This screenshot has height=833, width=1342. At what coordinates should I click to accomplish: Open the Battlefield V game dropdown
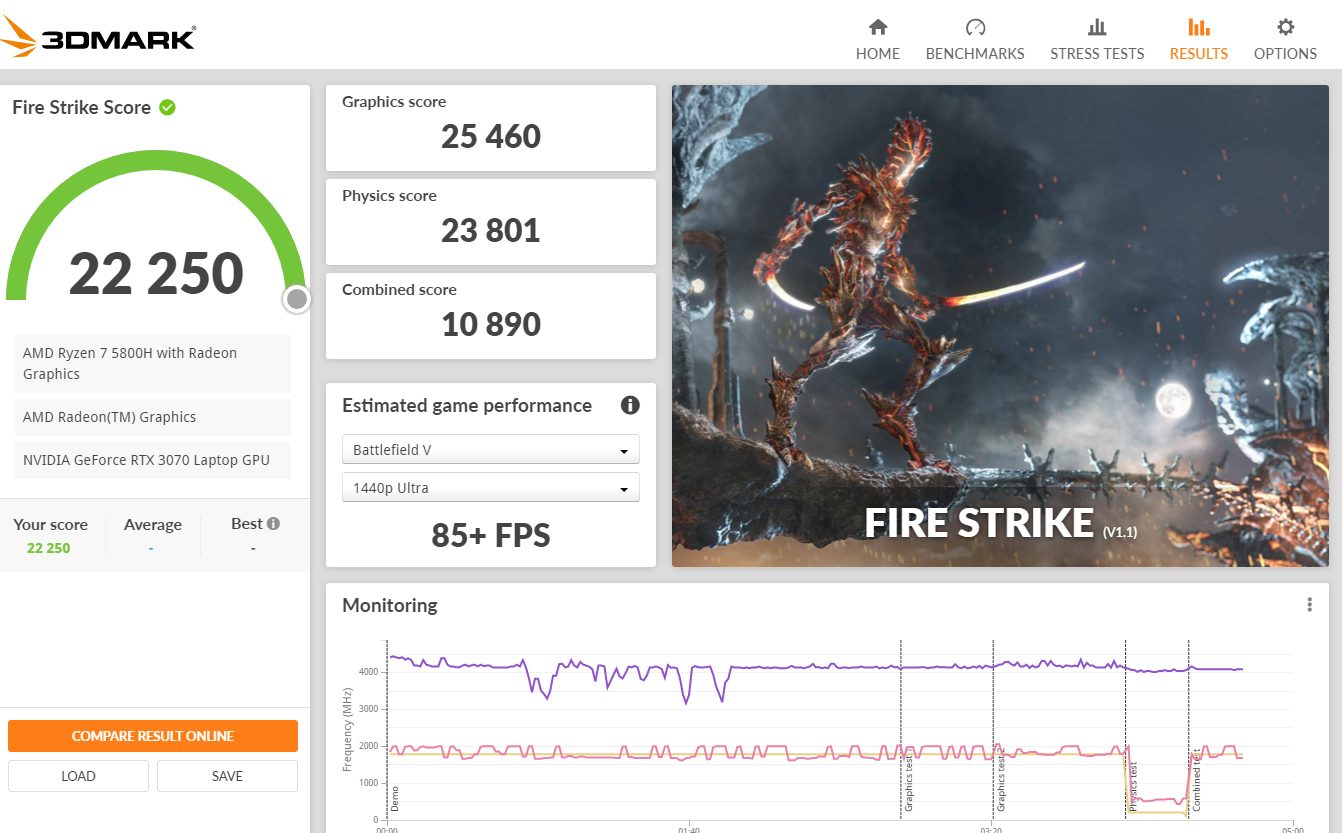(491, 450)
